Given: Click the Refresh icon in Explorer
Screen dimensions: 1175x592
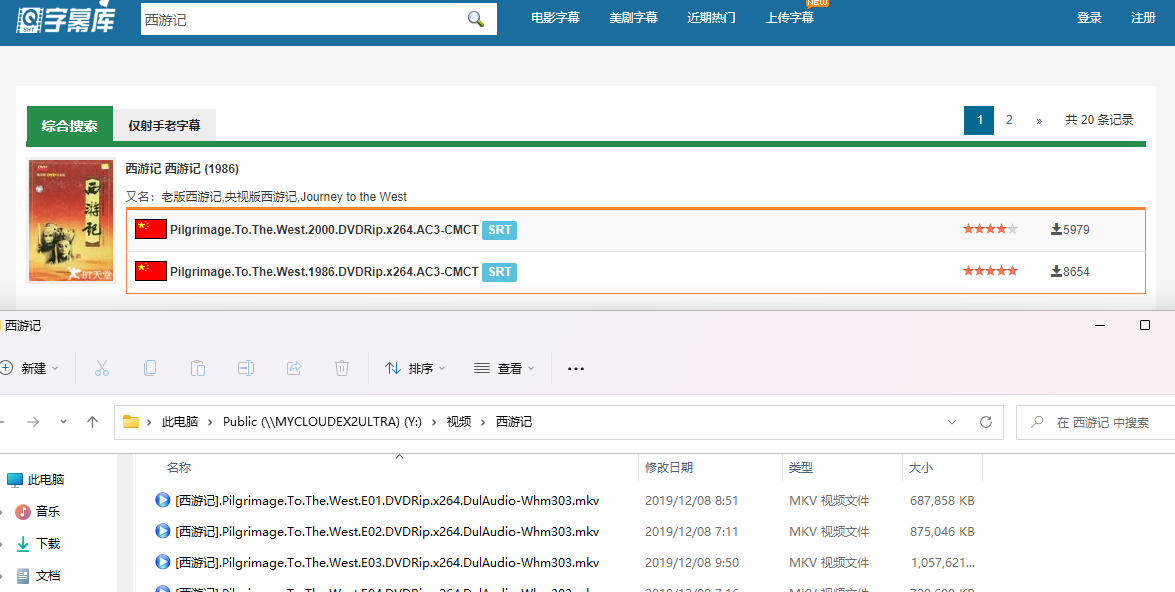Looking at the screenshot, I should click(x=986, y=422).
